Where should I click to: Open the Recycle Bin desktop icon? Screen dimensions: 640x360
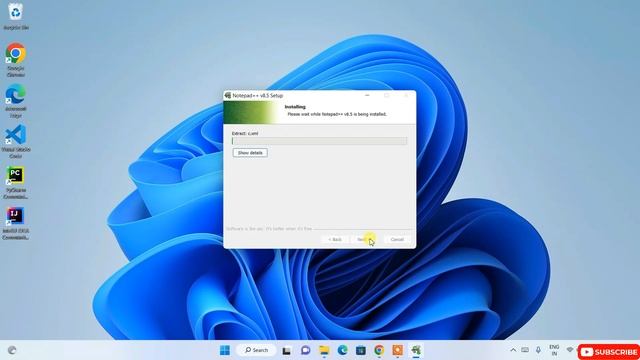(x=16, y=16)
